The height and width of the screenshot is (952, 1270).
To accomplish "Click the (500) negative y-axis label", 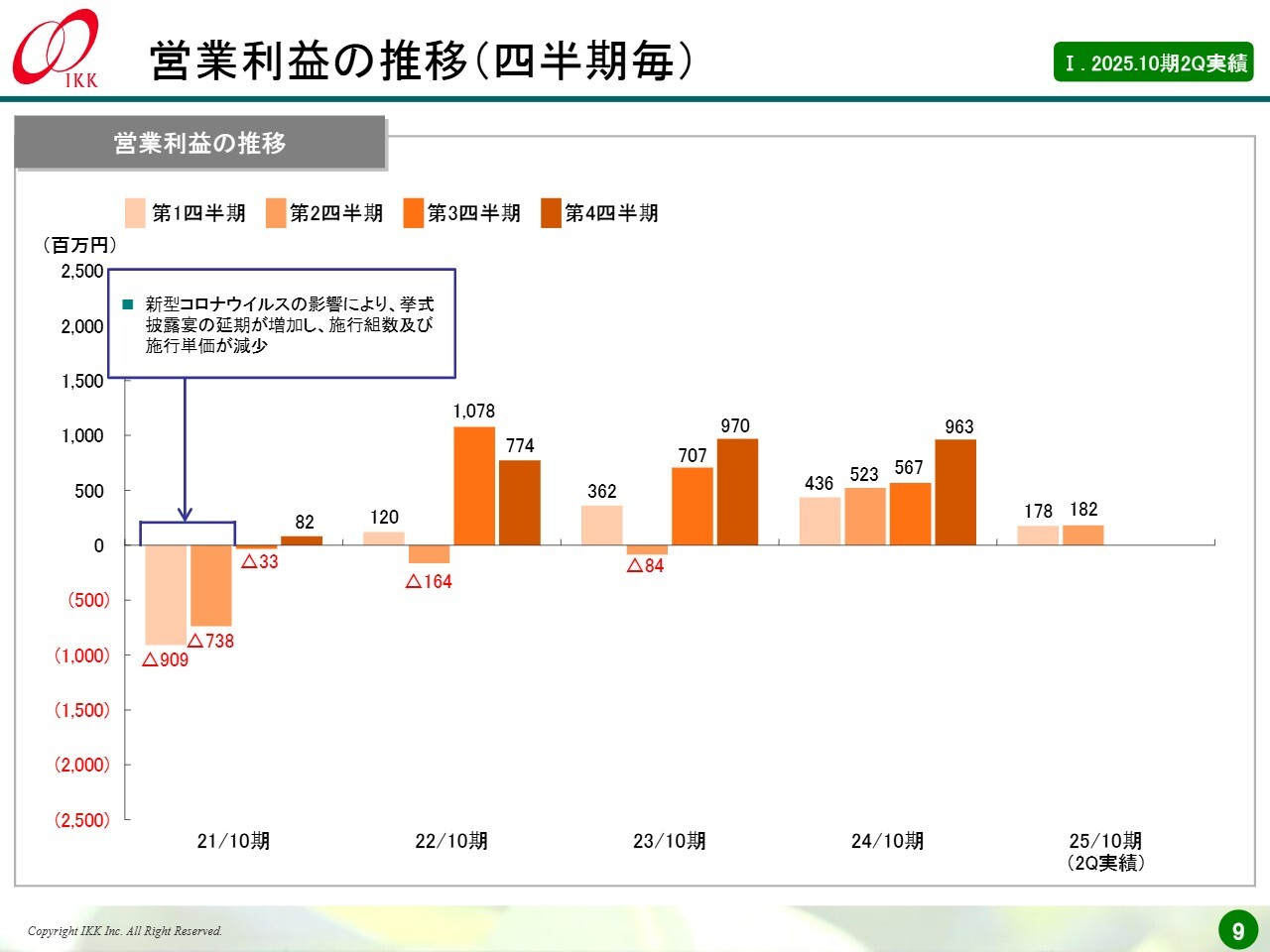I will 88,600.
